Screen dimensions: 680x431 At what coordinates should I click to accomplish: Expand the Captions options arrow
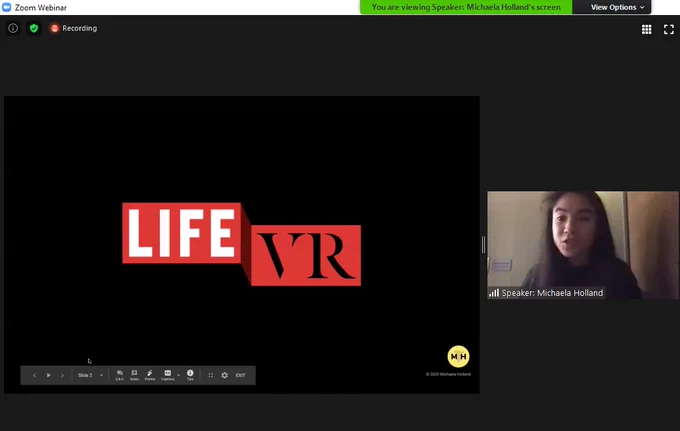coord(179,375)
